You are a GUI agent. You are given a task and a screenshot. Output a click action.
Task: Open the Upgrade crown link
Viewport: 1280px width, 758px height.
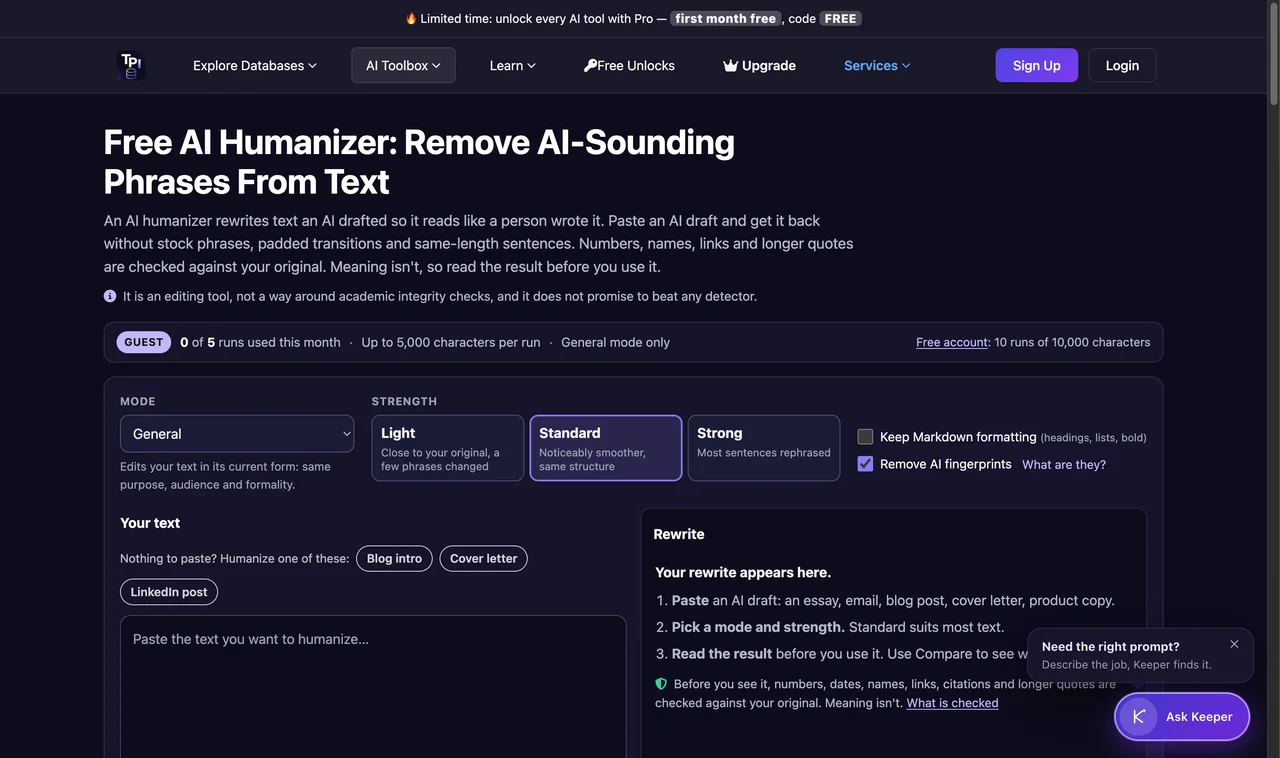point(759,66)
